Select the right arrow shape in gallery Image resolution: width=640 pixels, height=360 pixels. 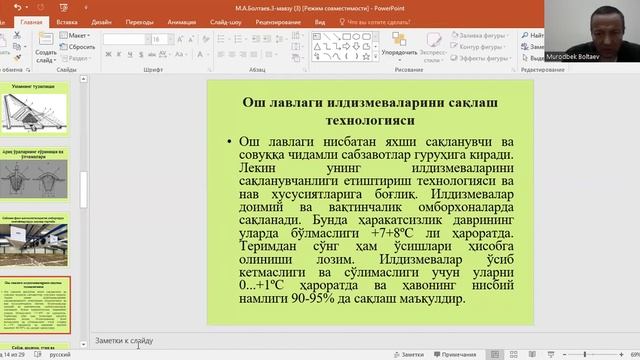pos(347,47)
